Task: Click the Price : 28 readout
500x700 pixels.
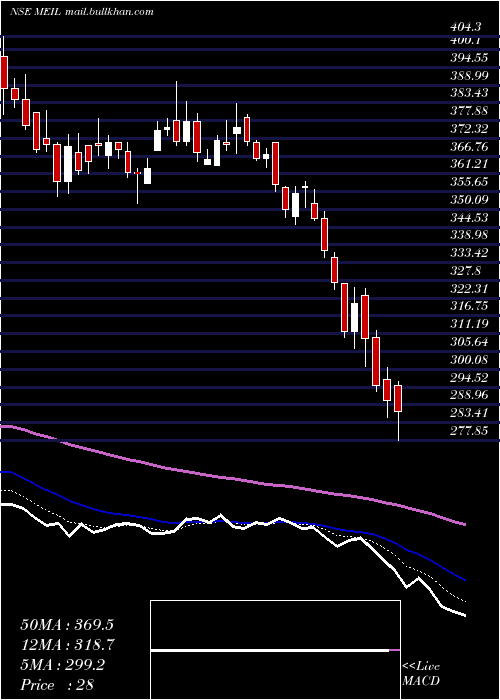Action: 57,685
